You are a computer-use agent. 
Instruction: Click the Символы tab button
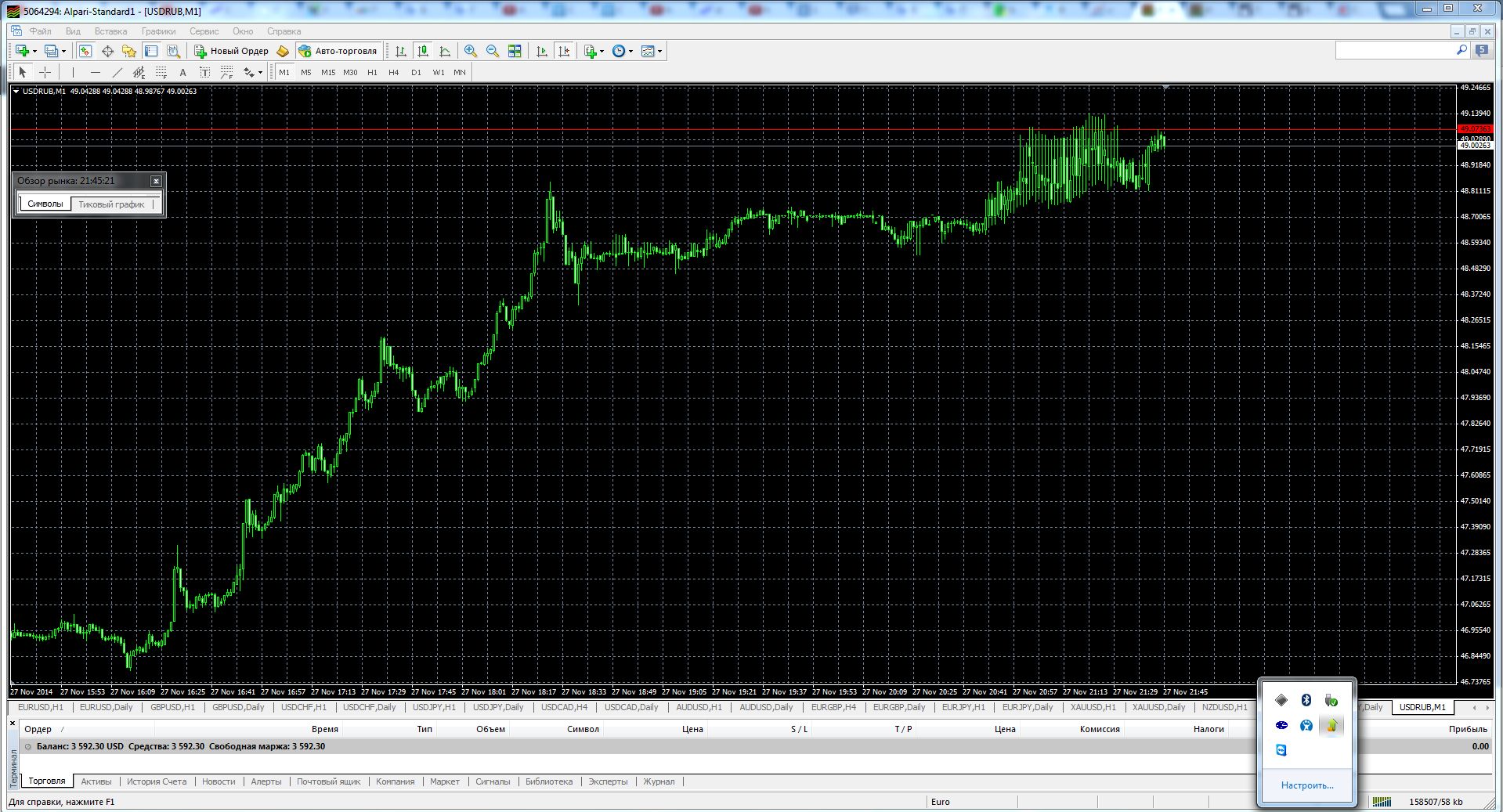pyautogui.click(x=45, y=204)
